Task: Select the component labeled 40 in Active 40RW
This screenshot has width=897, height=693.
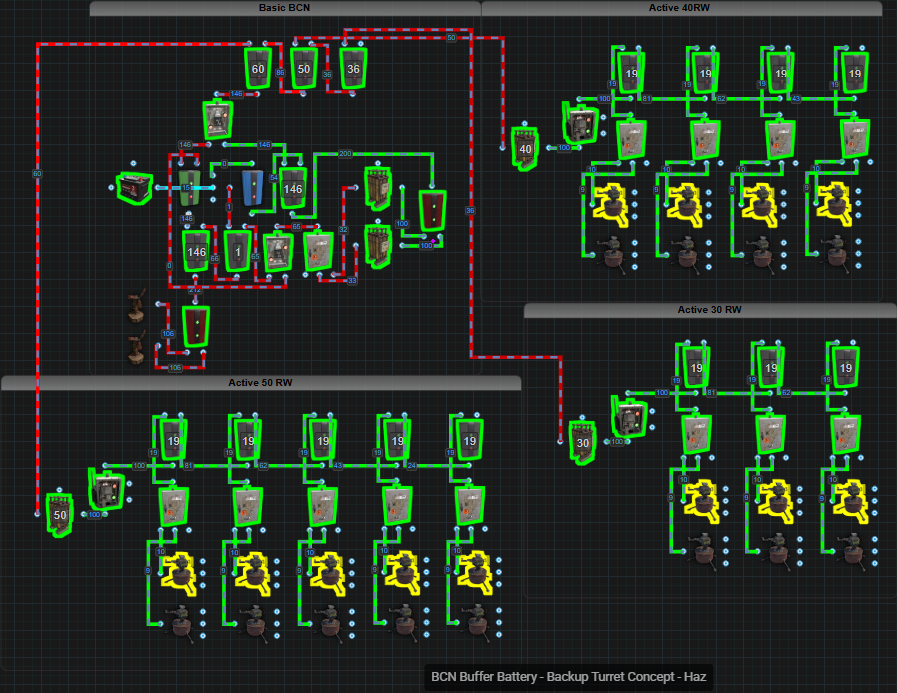Action: pyautogui.click(x=525, y=149)
